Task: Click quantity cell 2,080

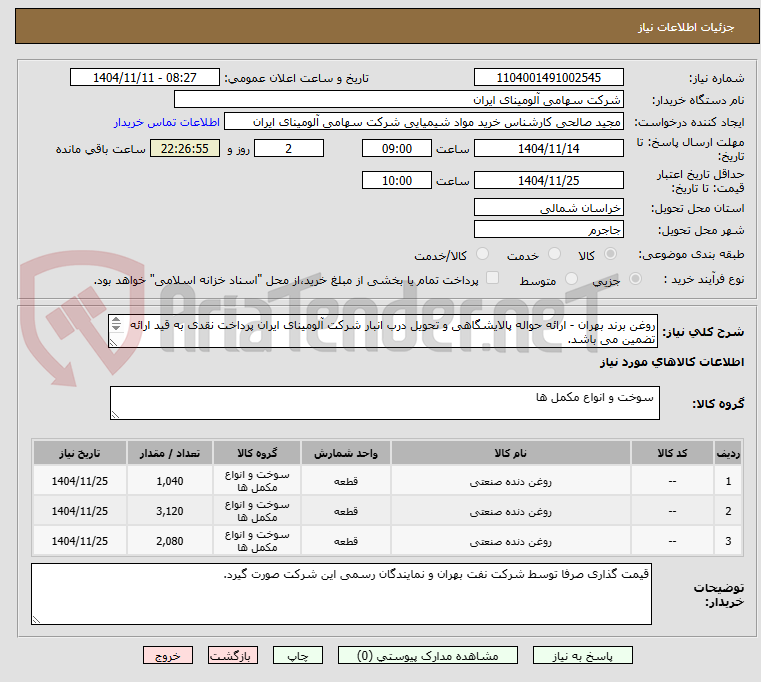Action: point(170,541)
